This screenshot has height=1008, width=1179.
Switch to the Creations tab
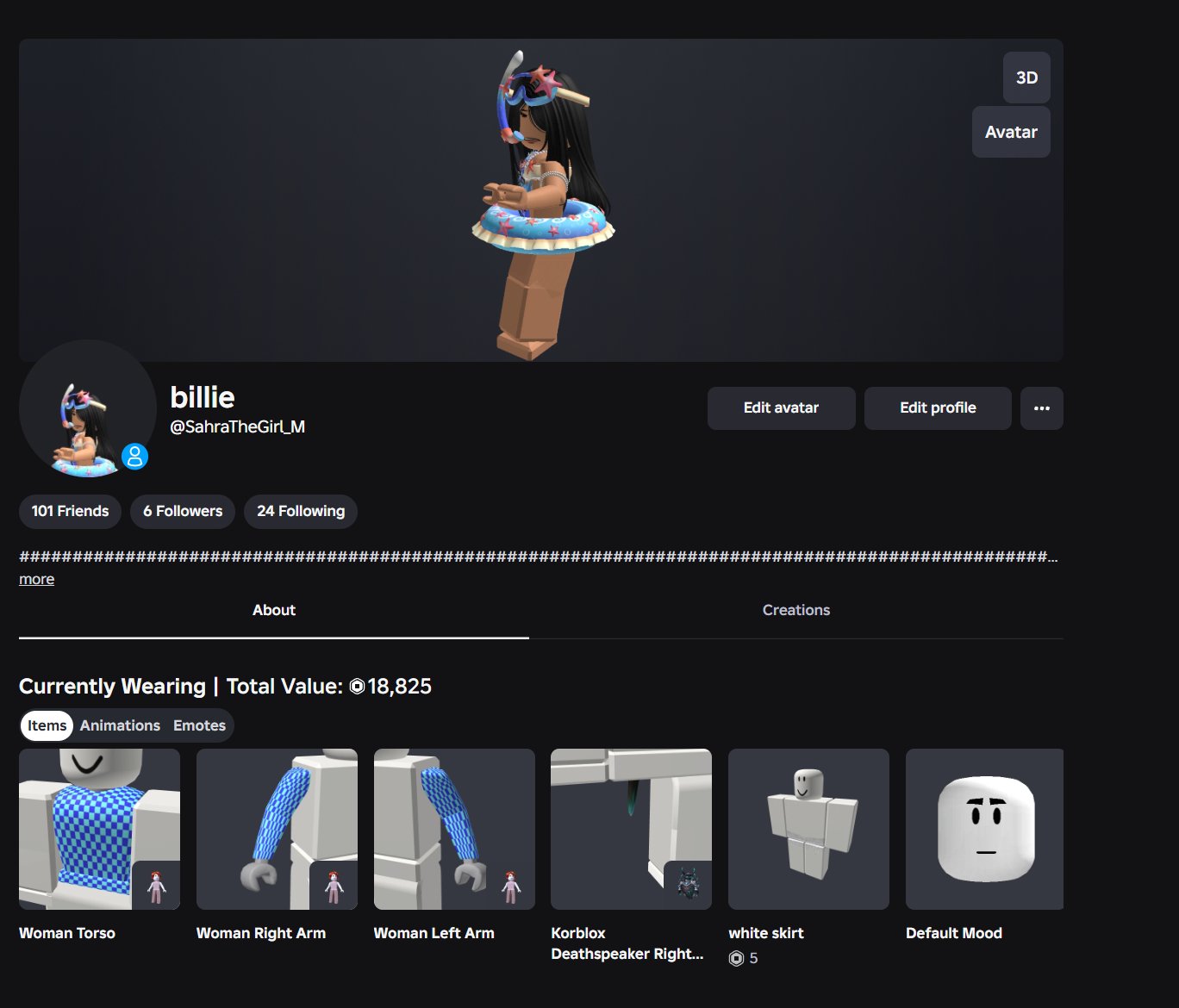[x=796, y=610]
